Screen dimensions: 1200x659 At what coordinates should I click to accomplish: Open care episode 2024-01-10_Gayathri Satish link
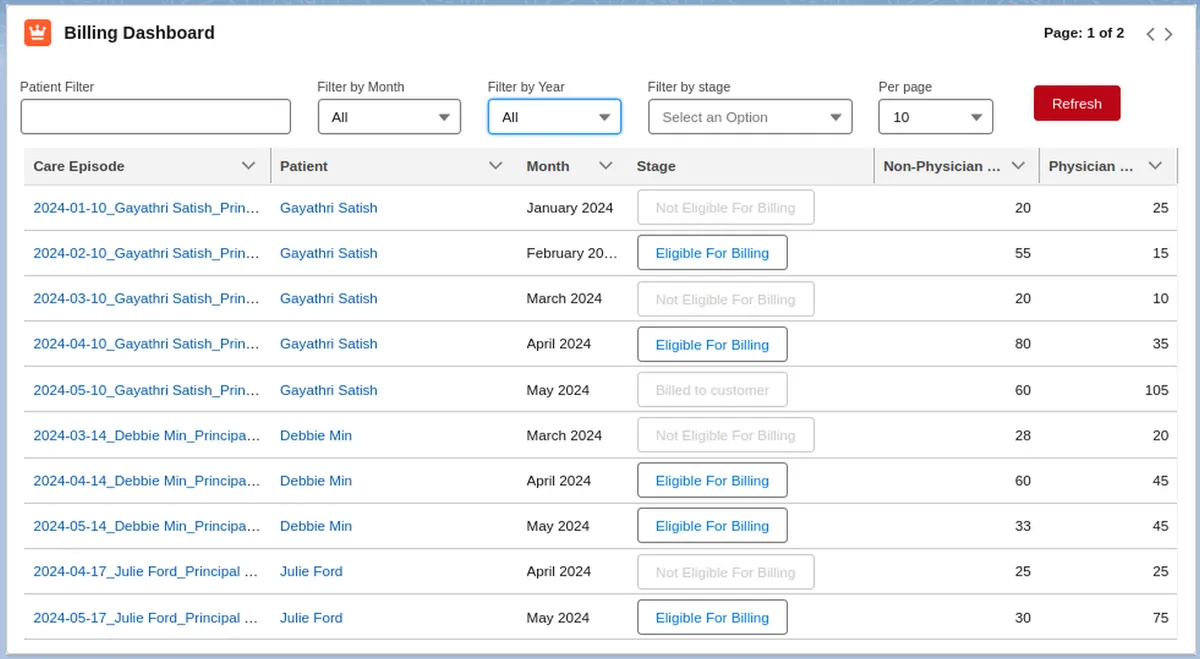[x=146, y=208]
